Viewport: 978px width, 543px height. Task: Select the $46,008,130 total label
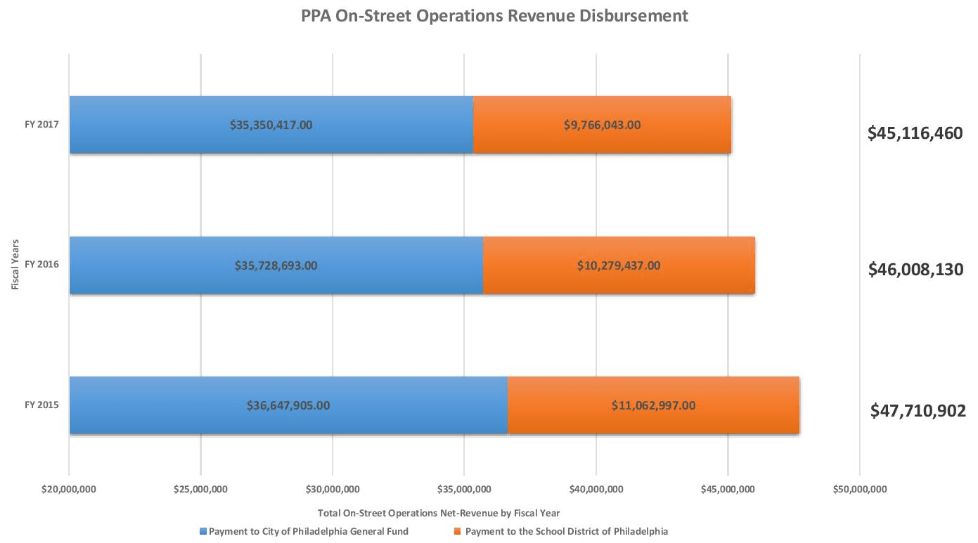pos(915,269)
